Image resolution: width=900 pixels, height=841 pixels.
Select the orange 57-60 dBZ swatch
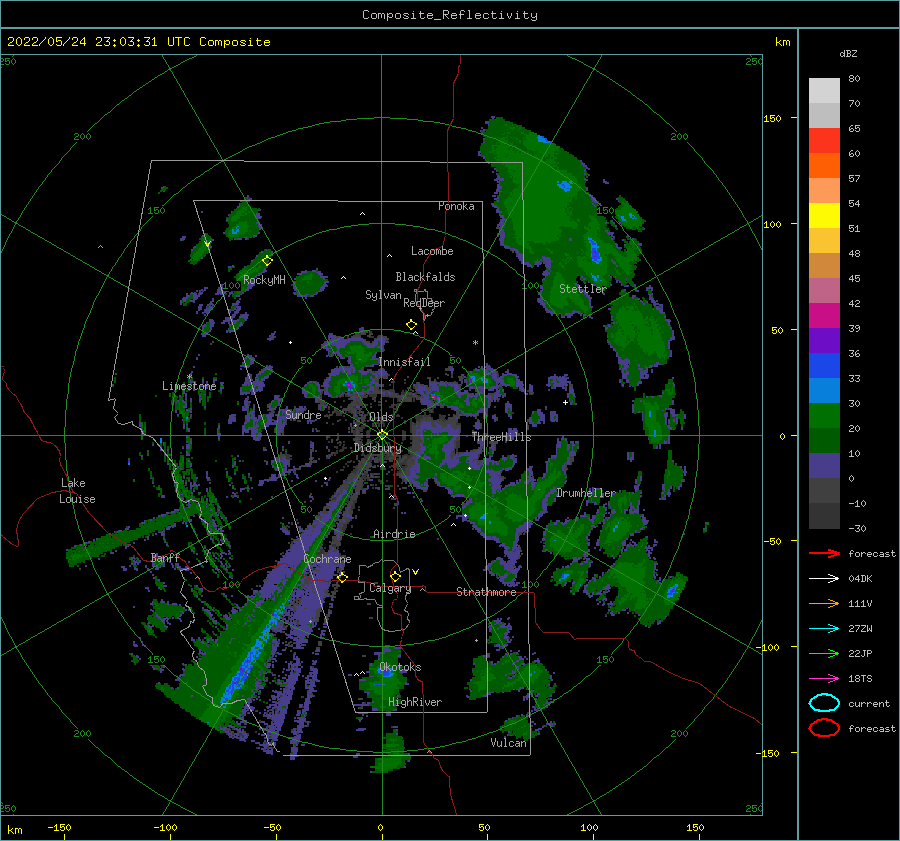tap(824, 166)
